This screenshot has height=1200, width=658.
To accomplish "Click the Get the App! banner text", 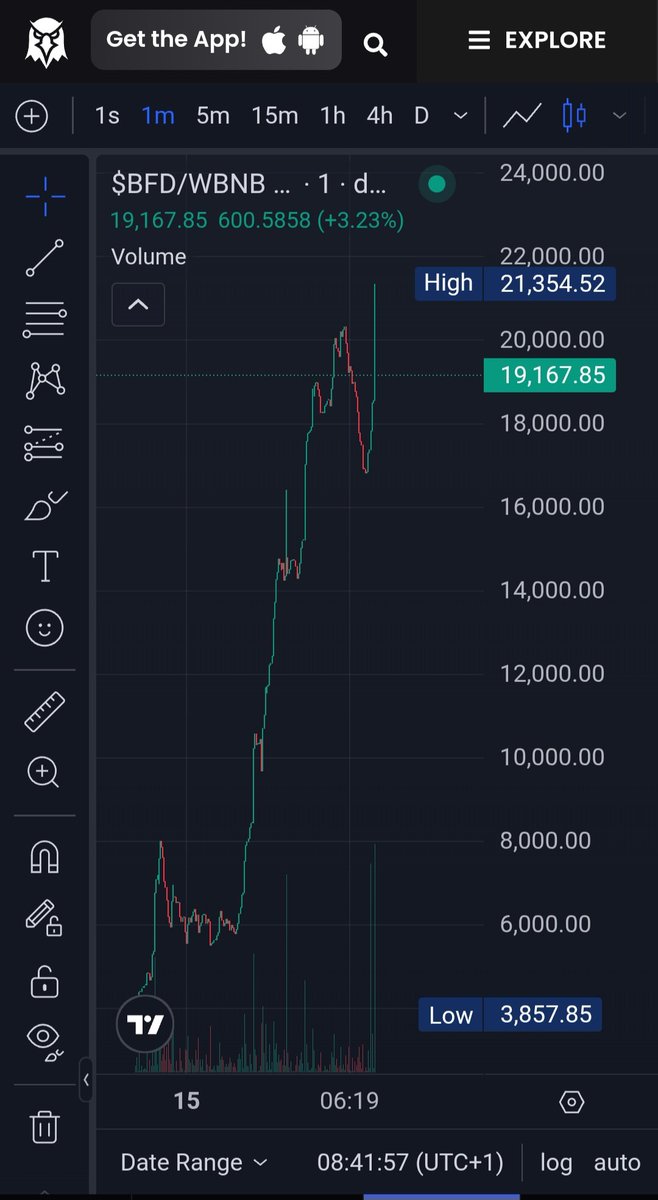I will [x=176, y=40].
